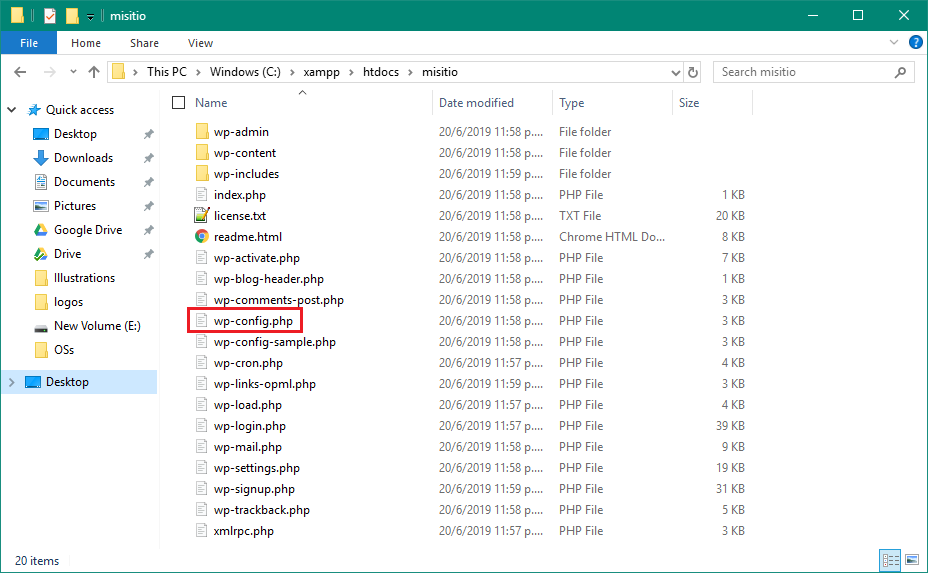928x573 pixels.
Task: Open the Drive sidebar item
Action: click(67, 253)
